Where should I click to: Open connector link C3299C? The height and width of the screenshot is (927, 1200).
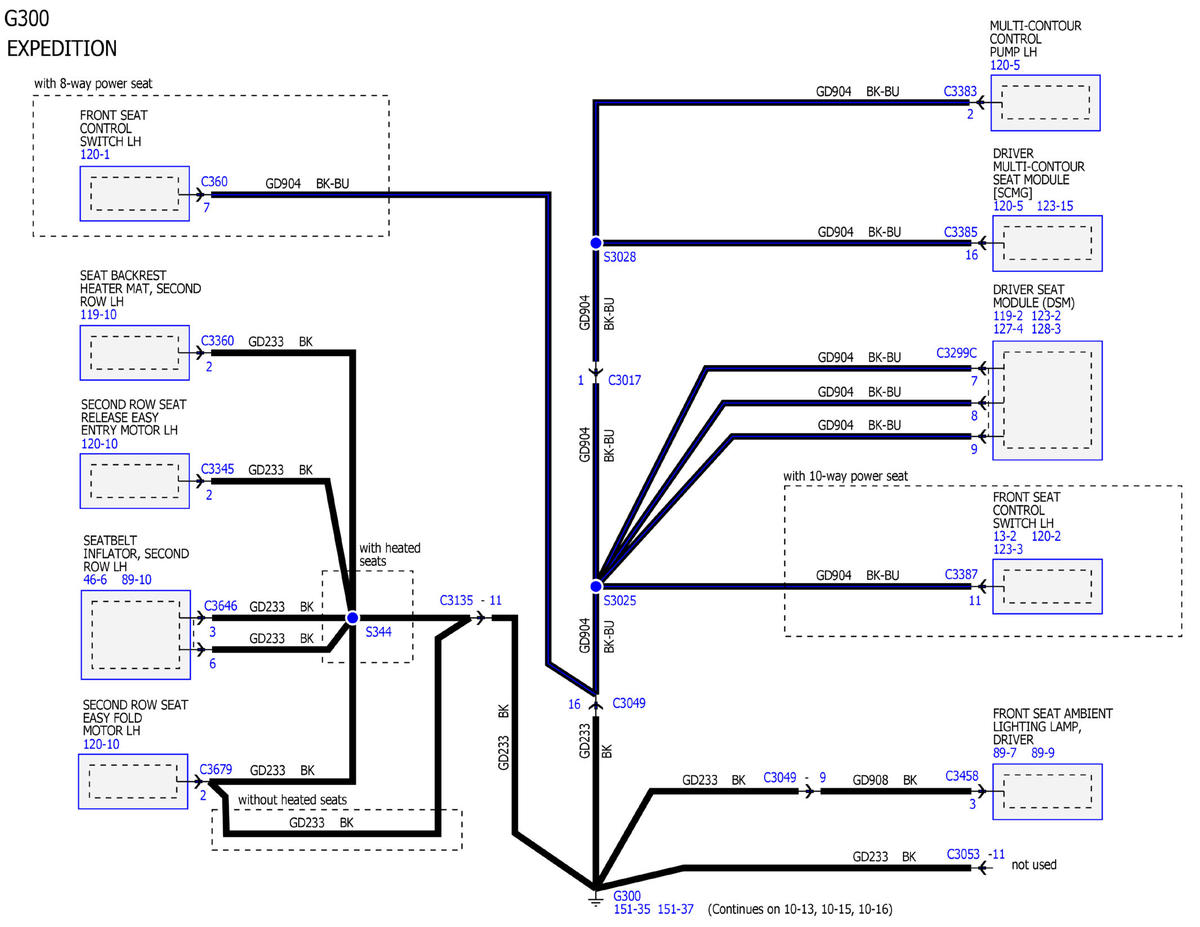click(x=957, y=353)
